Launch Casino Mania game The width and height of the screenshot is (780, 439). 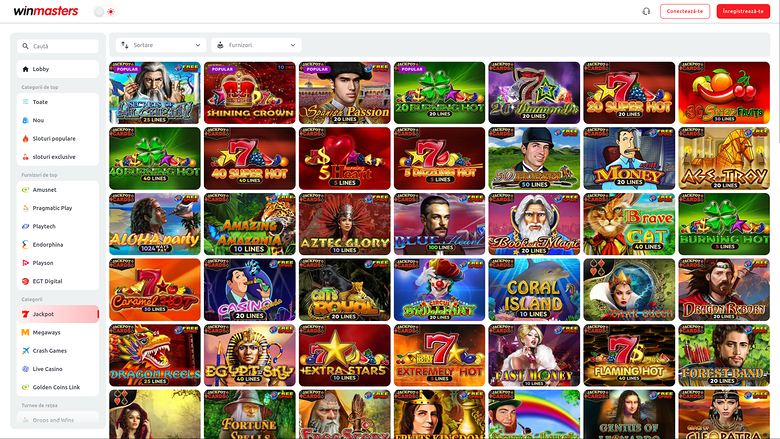pyautogui.click(x=250, y=290)
